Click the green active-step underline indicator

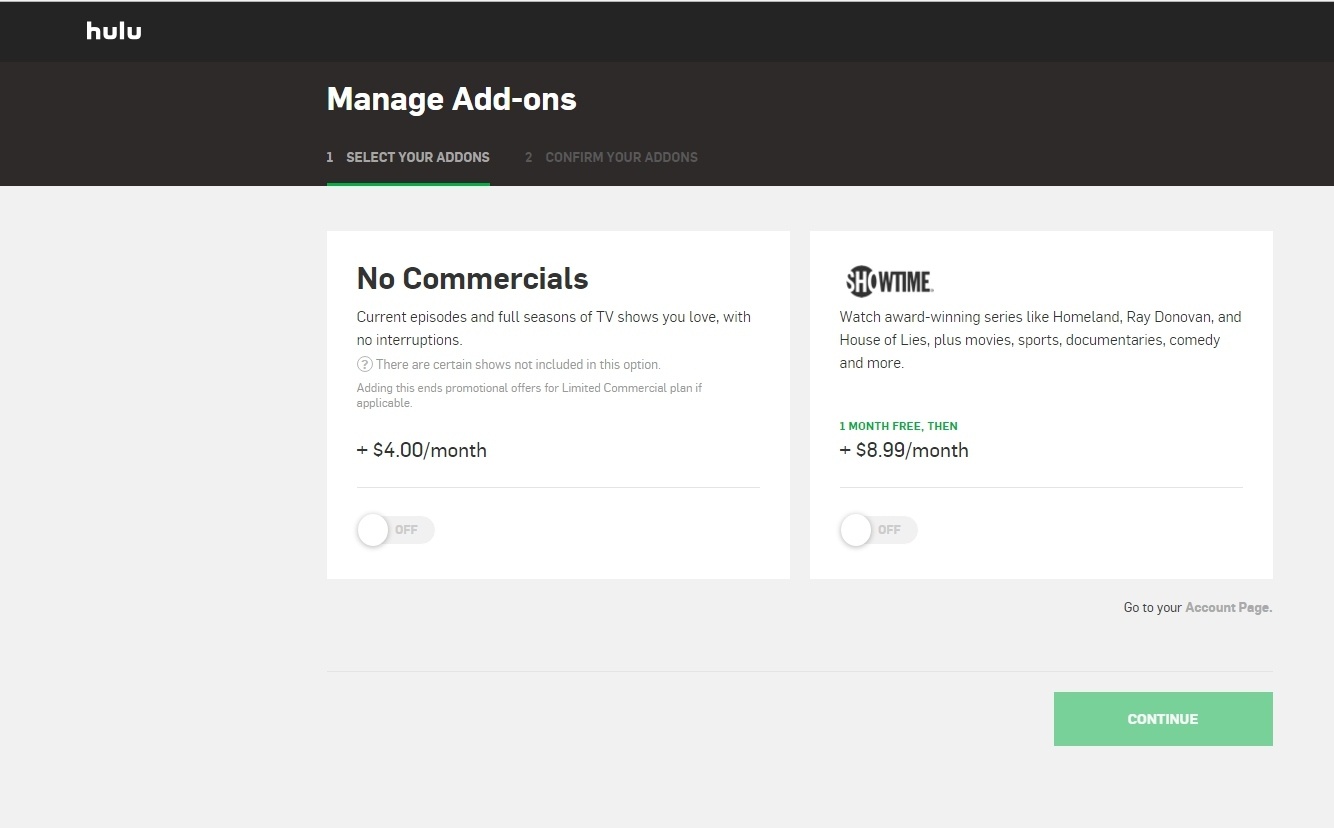pyautogui.click(x=408, y=184)
